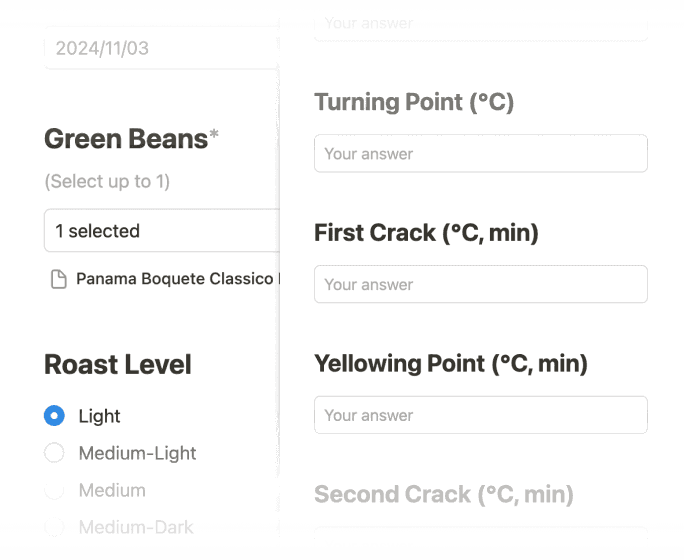This screenshot has height=560, width=684.
Task: Click the Yellowing Point (°C, min) label
Action: [x=450, y=363]
